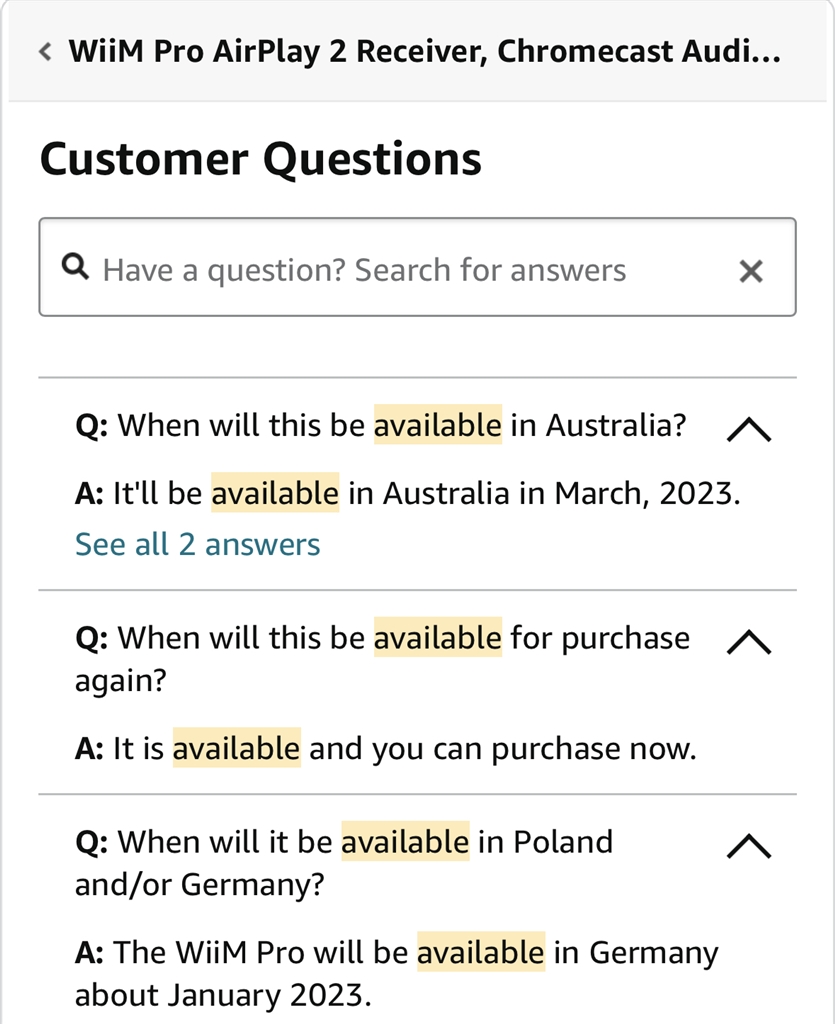The width and height of the screenshot is (835, 1024).
Task: Open the WiiM Pro AirPlay 2 Receiver product title
Action: [424, 52]
